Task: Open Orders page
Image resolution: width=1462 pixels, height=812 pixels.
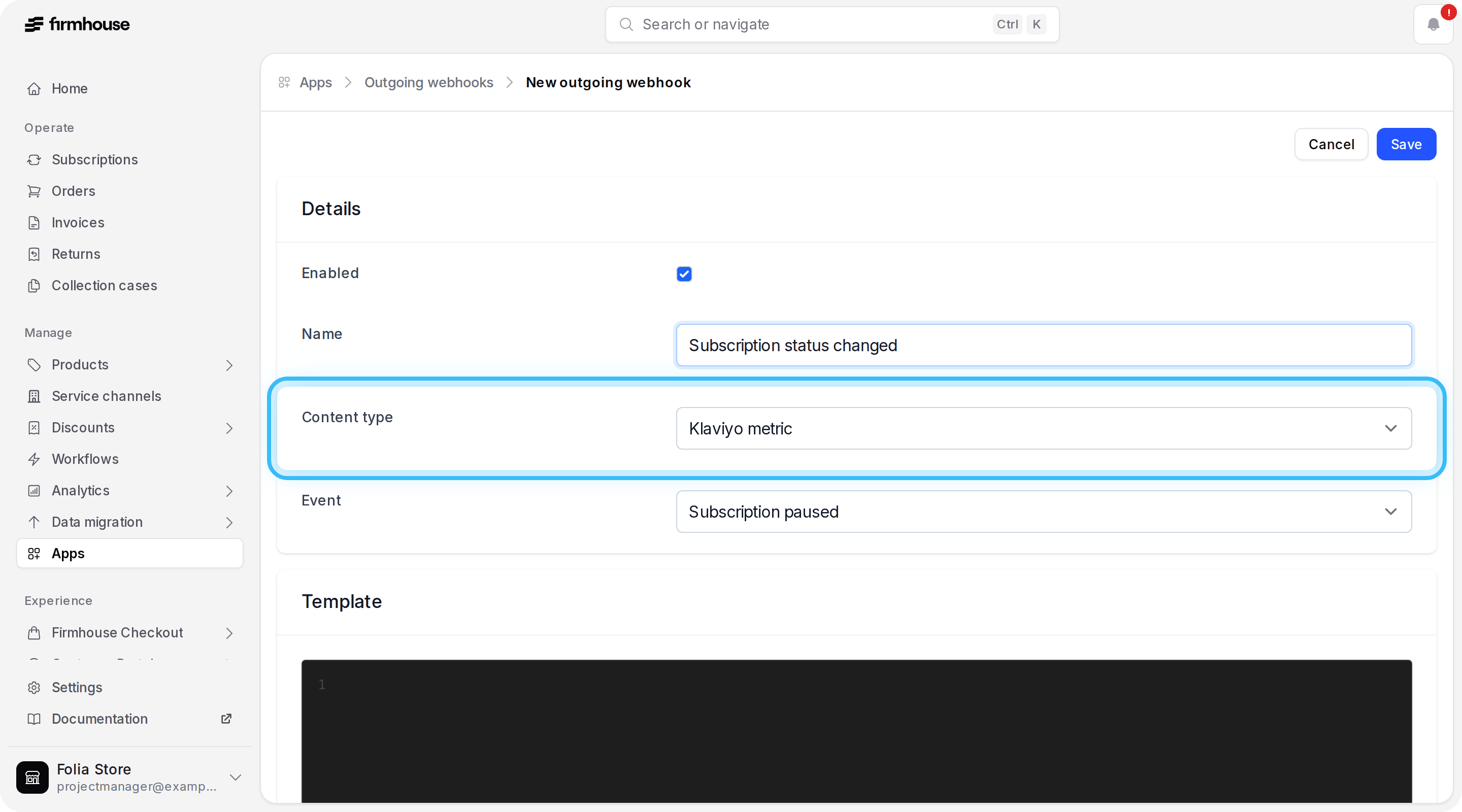Action: point(130,191)
